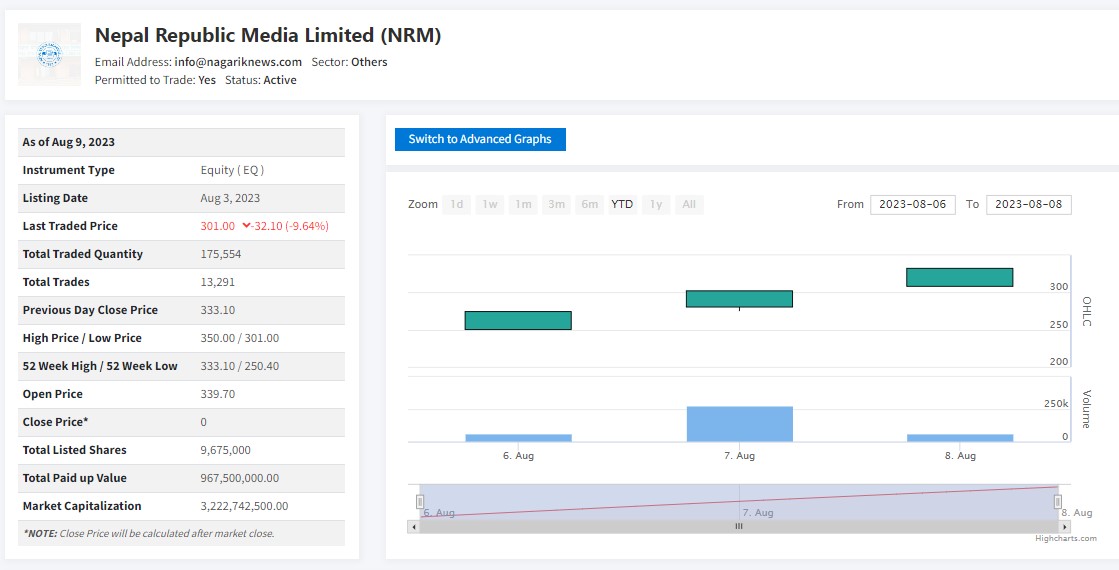This screenshot has width=1119, height=570.
Task: Click the left navigator range handle
Action: 420,501
